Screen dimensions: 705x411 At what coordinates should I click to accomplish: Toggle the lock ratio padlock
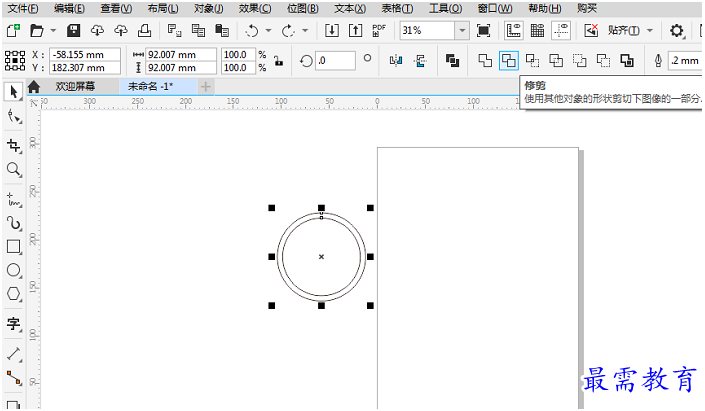pos(279,61)
